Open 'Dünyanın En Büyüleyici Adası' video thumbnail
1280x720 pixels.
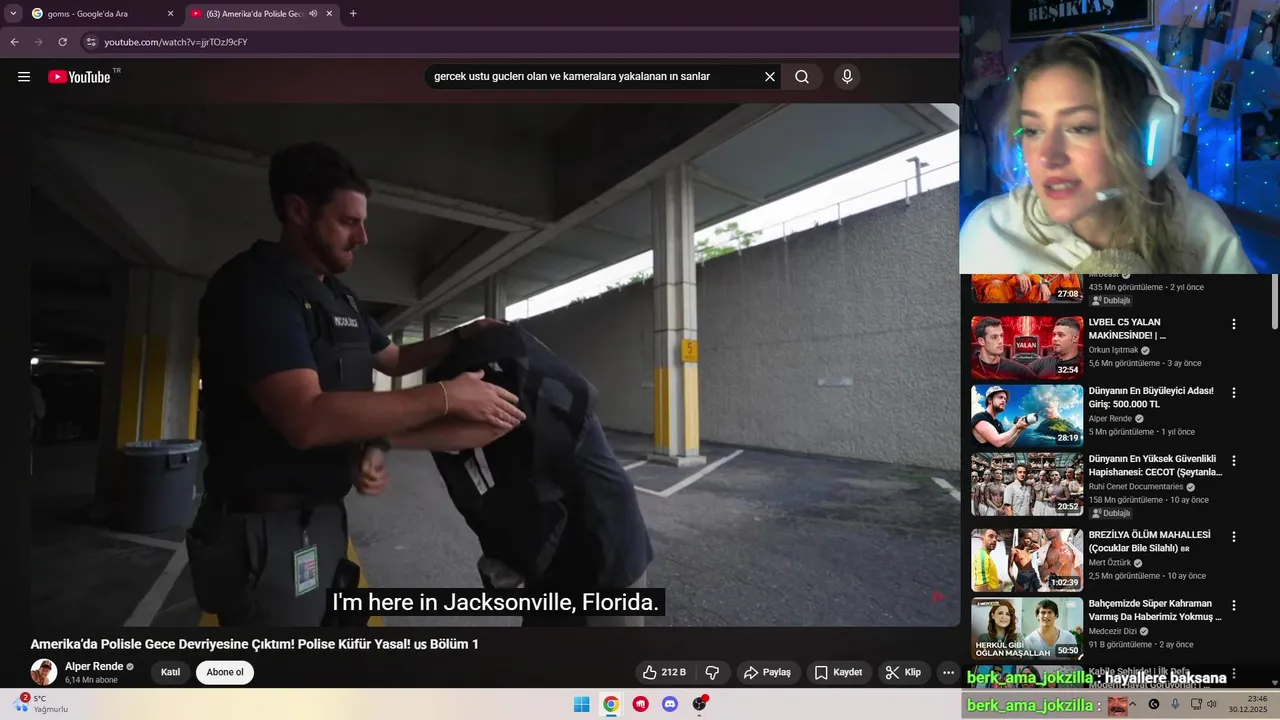pos(1027,416)
